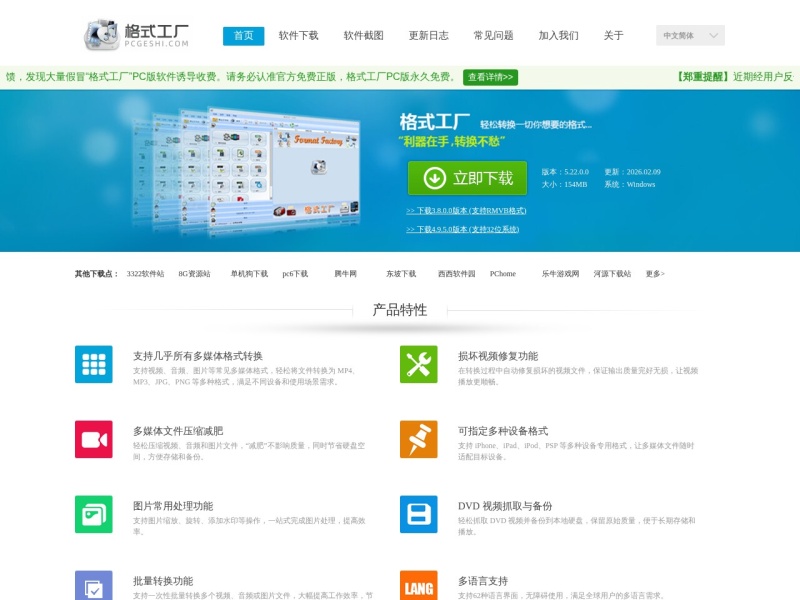Viewport: 800px width, 600px height.
Task: Click heading 批量转换功能
Action: (x=163, y=581)
